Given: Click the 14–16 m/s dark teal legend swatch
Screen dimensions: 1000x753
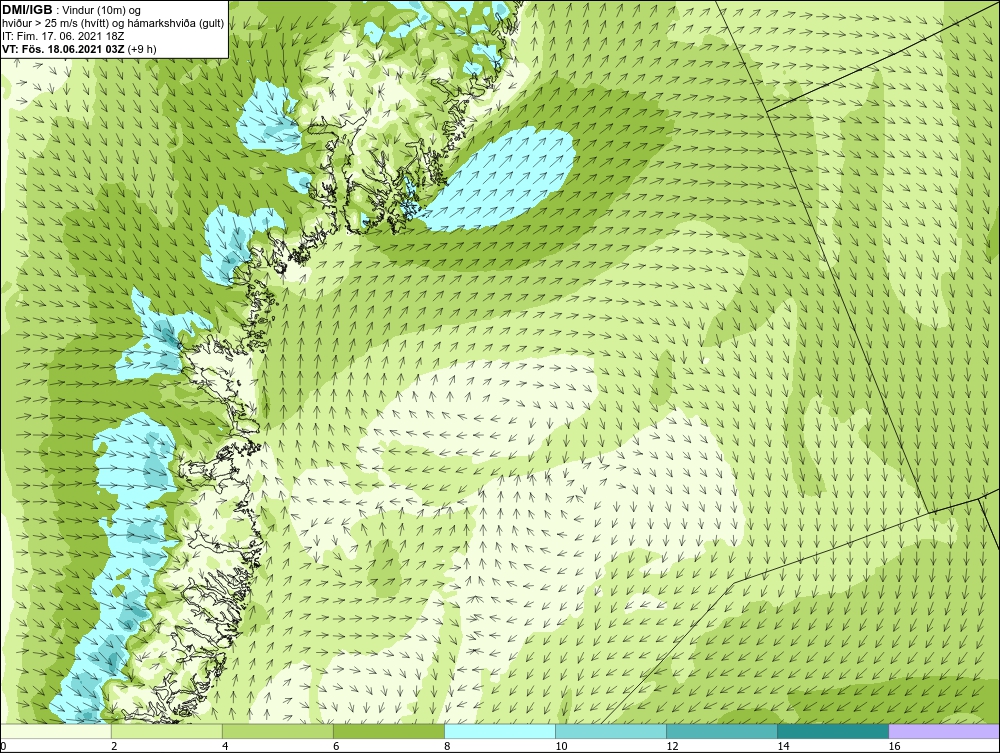Looking at the screenshot, I should point(833,731).
